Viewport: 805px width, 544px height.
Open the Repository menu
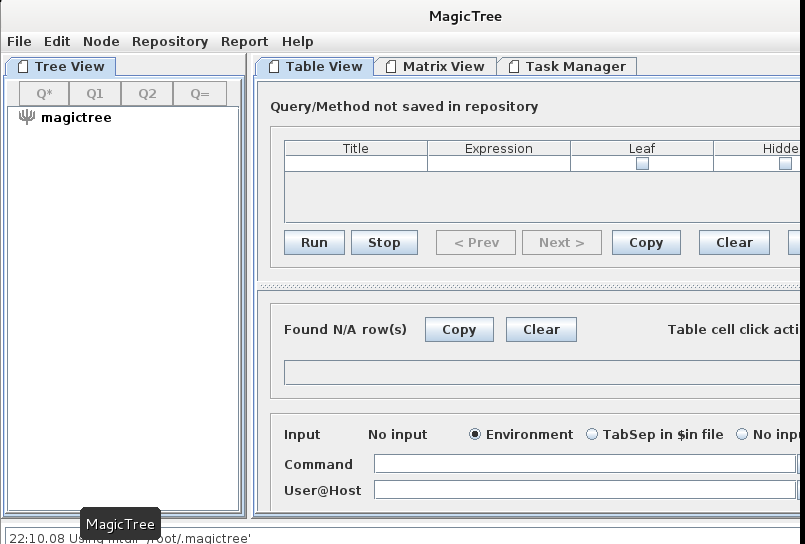tap(170, 42)
